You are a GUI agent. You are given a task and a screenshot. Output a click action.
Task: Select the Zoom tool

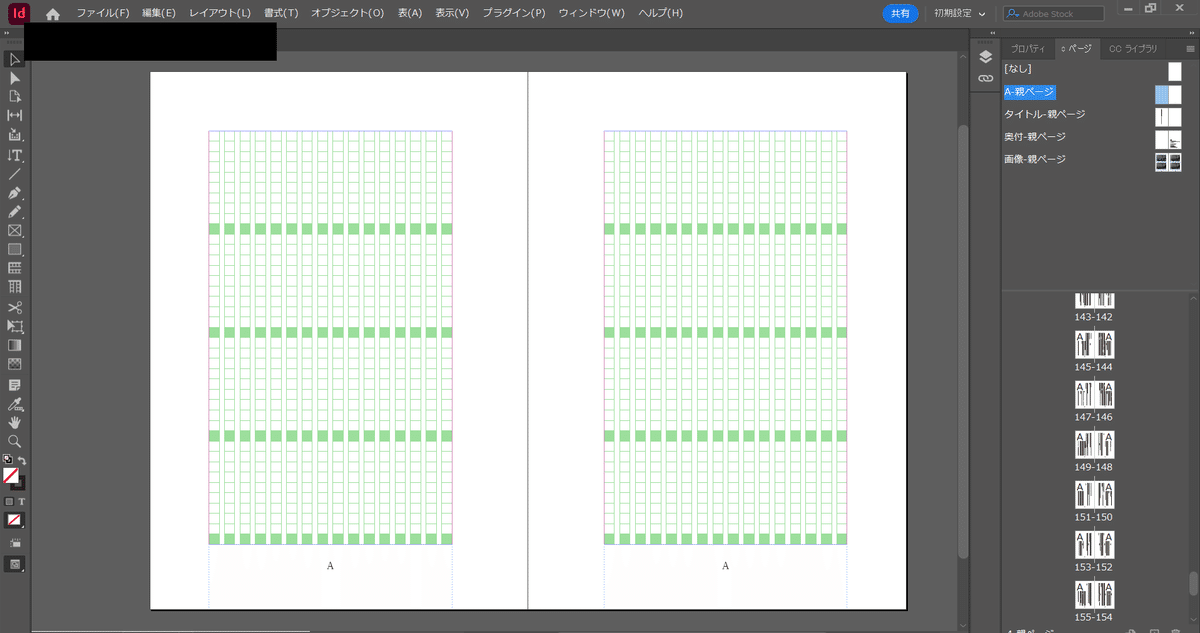15,441
